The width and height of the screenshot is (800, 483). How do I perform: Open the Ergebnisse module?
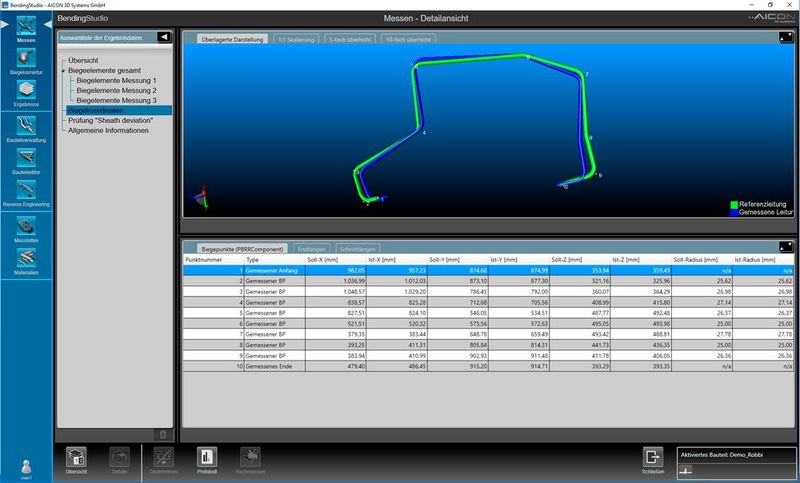[26, 90]
